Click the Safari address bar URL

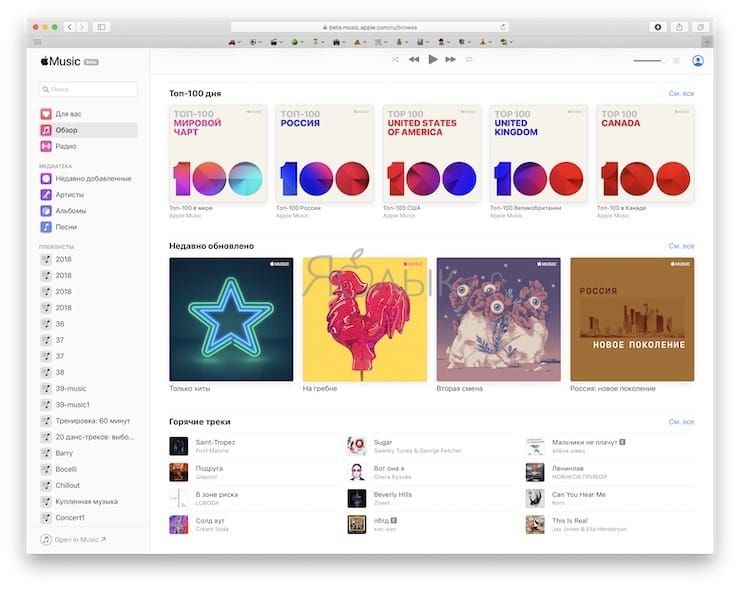370,27
